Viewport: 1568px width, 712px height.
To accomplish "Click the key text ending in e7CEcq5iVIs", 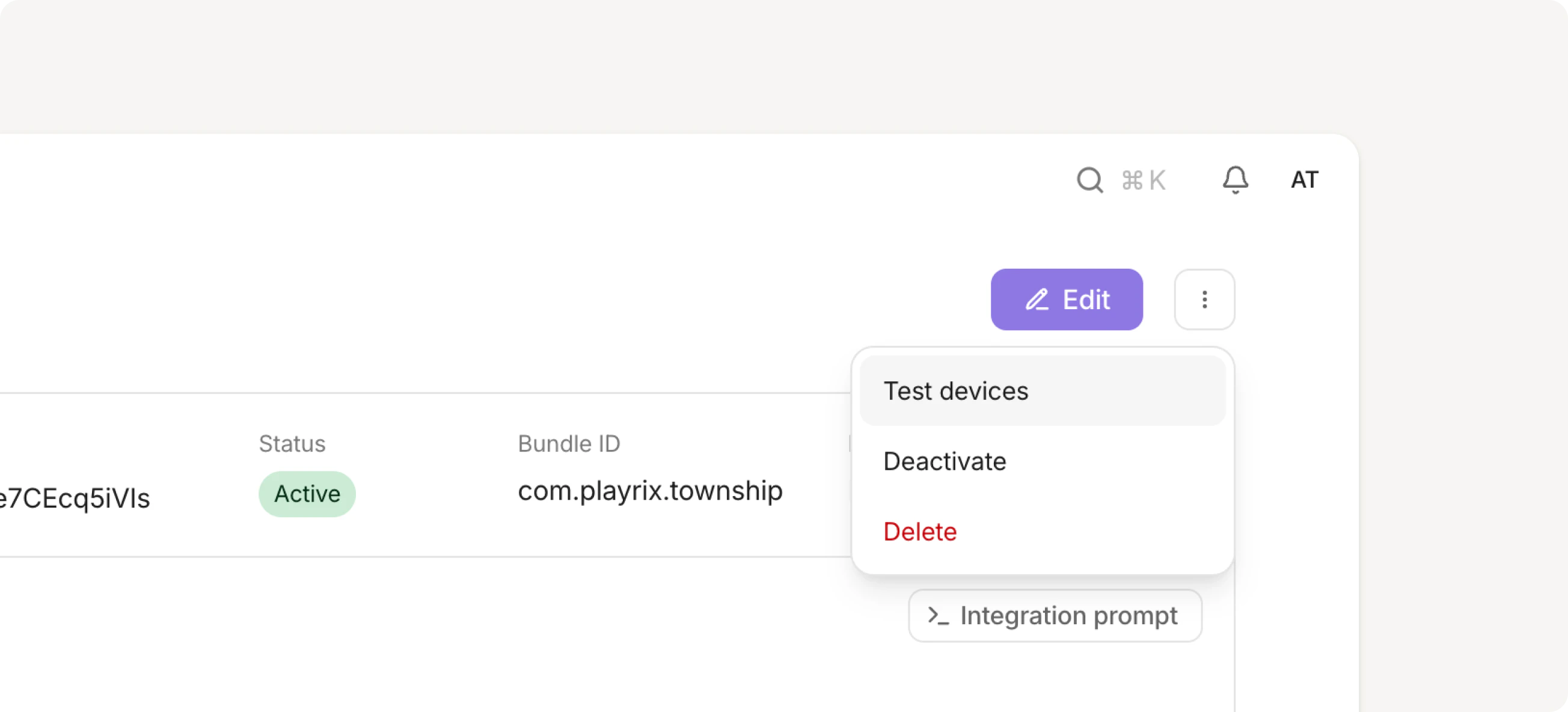I will coord(75,498).
